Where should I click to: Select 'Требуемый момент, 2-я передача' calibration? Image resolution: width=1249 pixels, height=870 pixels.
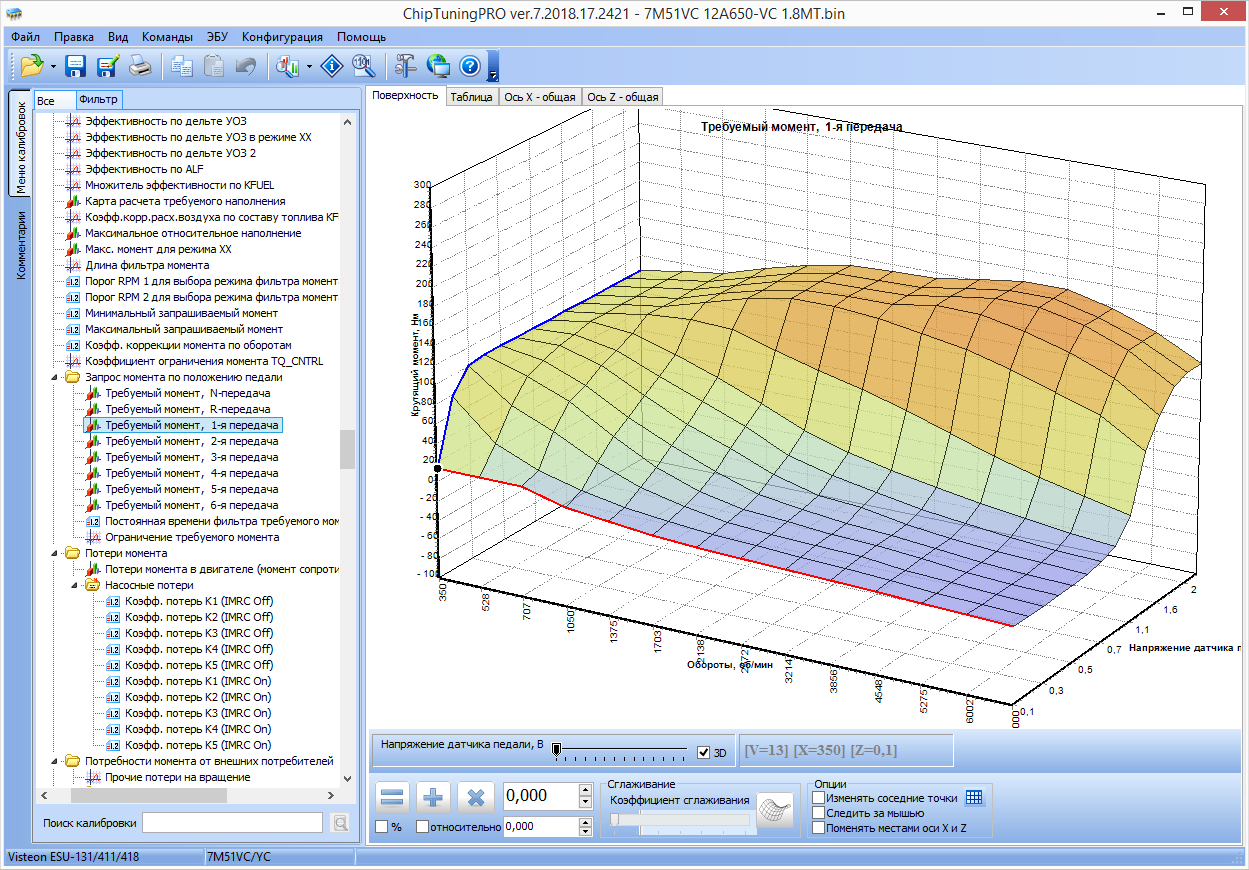click(x=191, y=441)
